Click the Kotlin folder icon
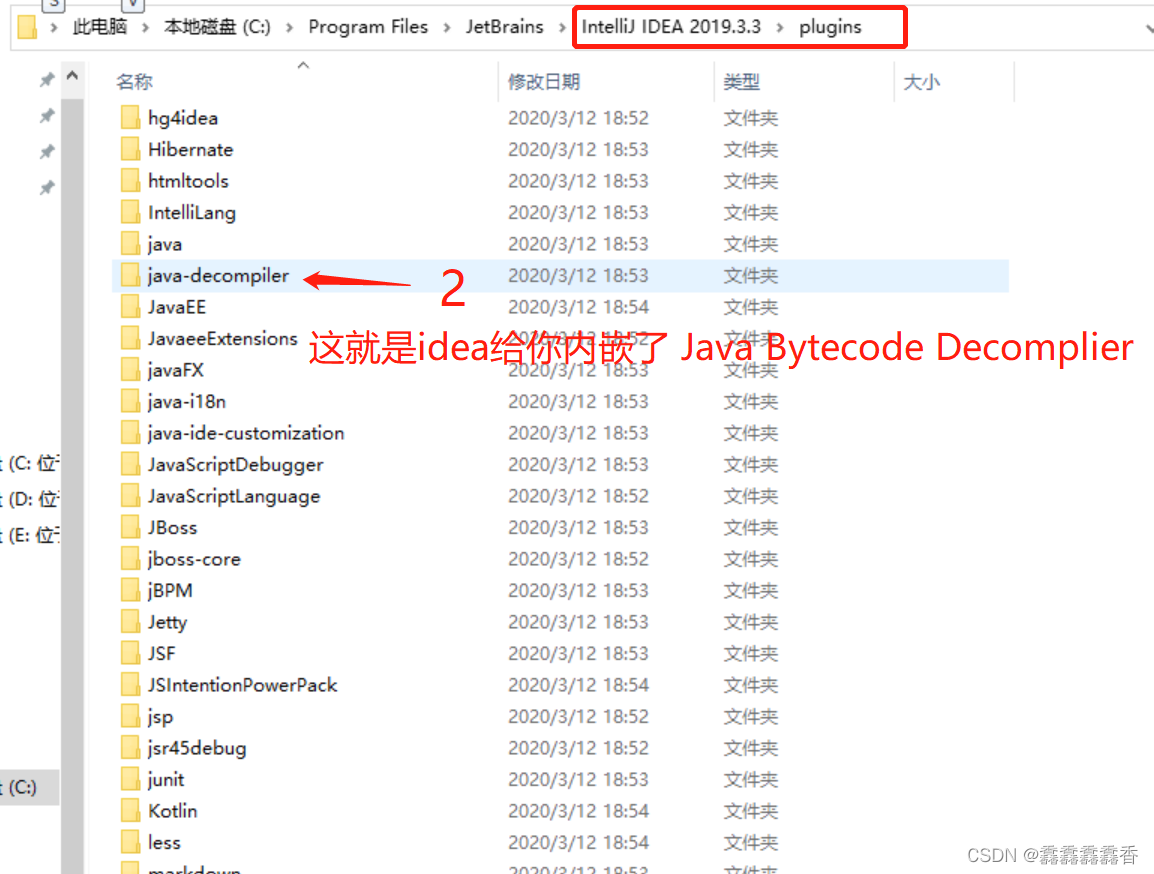The image size is (1154, 874). 130,811
